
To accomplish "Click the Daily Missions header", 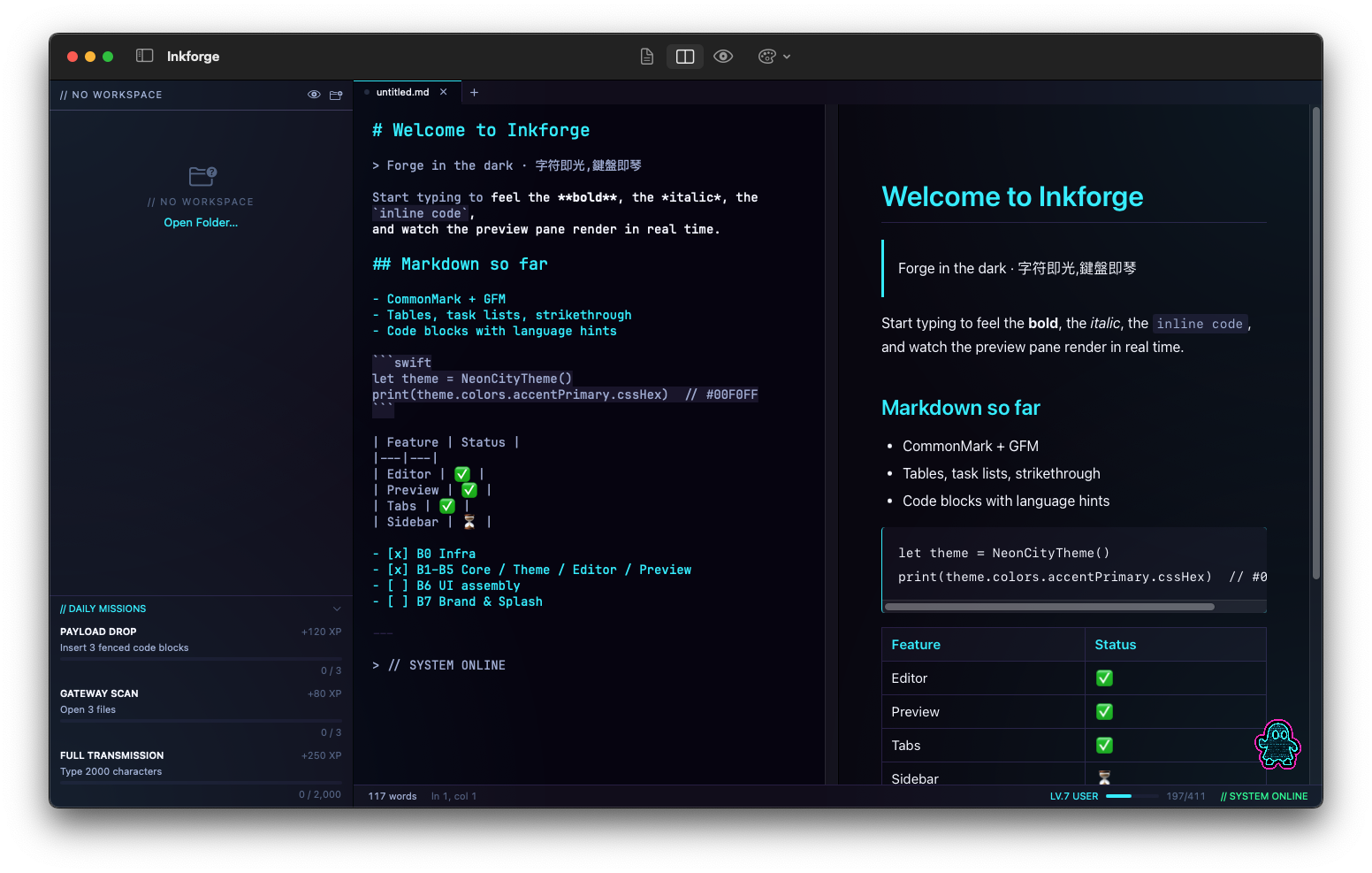I will pos(103,609).
